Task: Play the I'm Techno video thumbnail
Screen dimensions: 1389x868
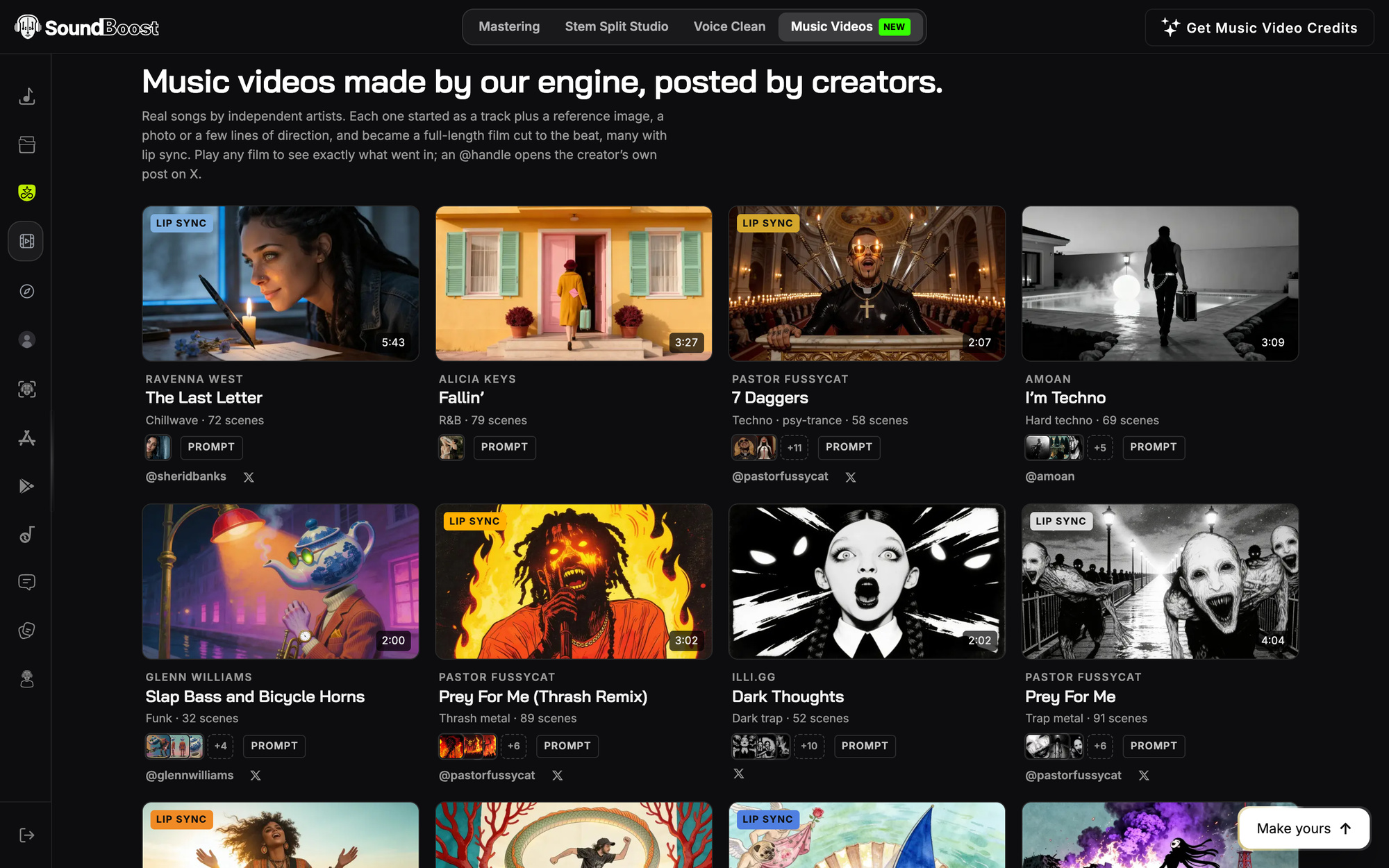Action: [x=1161, y=283]
